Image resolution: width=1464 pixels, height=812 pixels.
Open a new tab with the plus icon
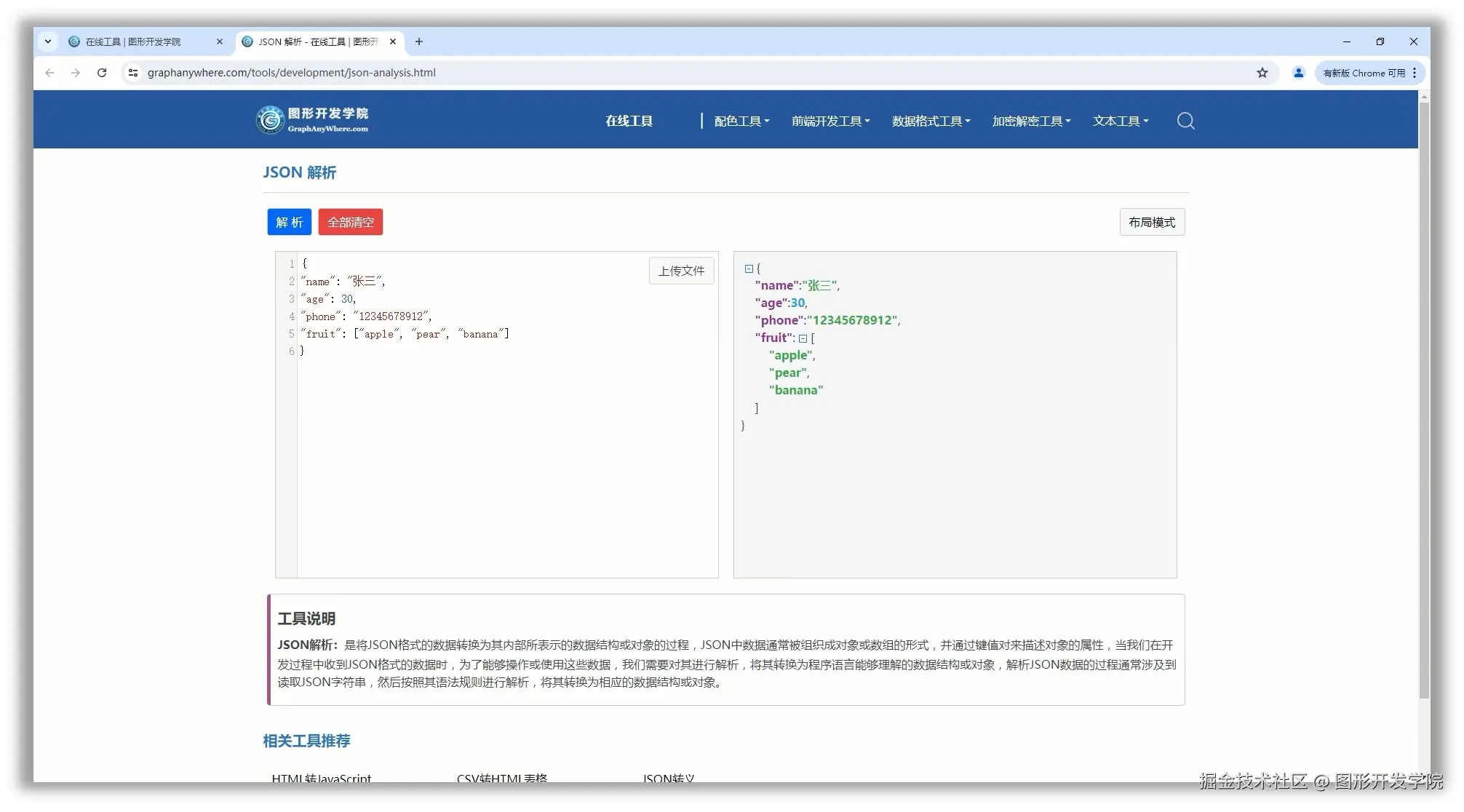[419, 41]
